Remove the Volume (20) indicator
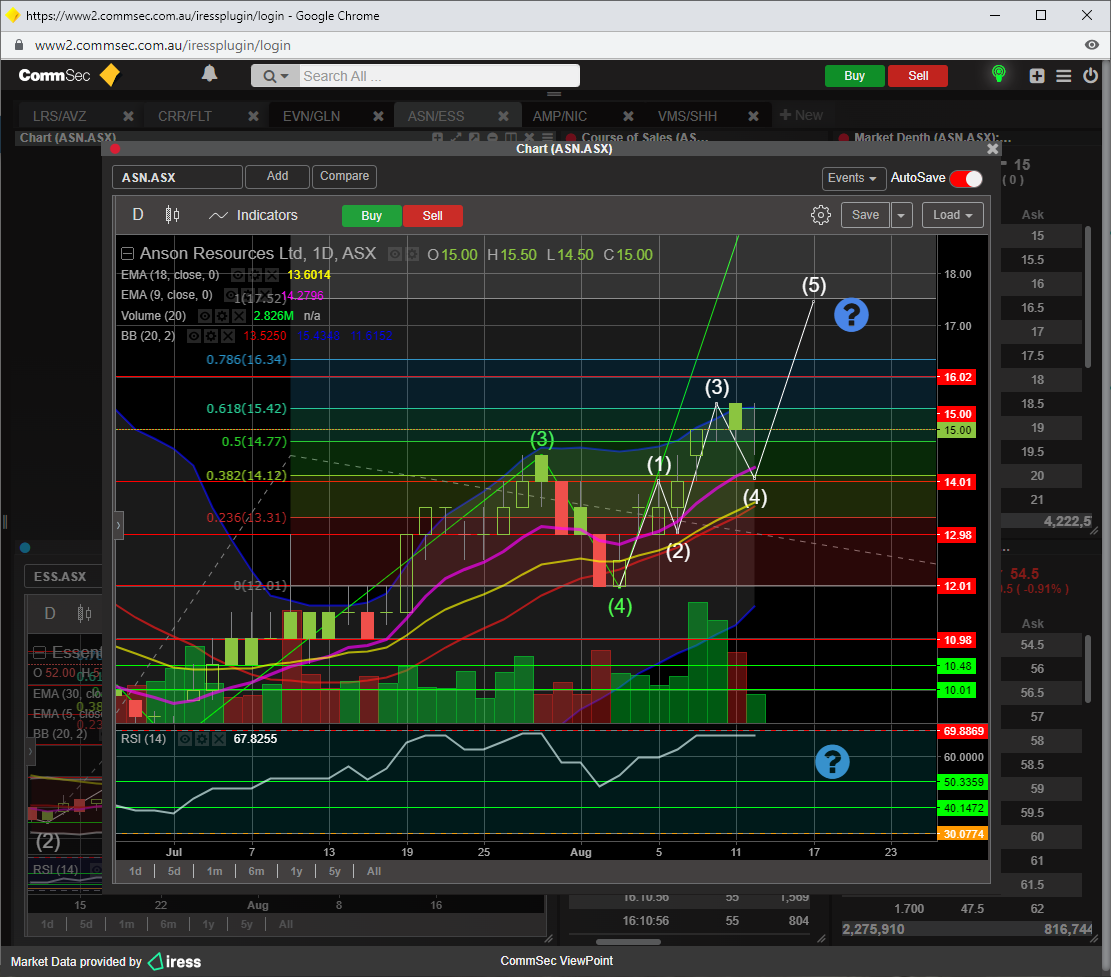1111x977 pixels. [x=239, y=316]
